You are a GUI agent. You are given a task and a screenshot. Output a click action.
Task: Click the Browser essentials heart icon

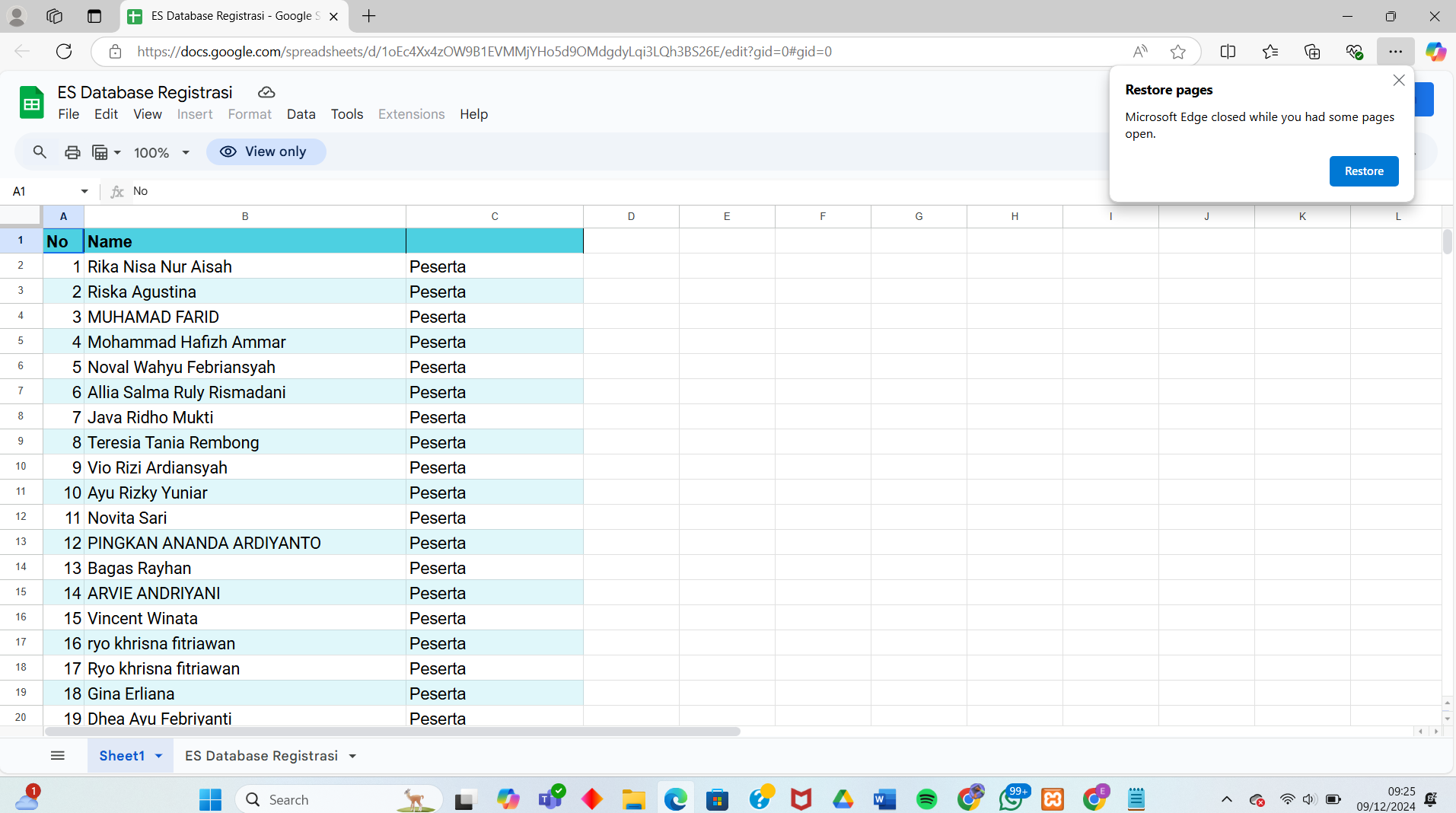tap(1354, 52)
